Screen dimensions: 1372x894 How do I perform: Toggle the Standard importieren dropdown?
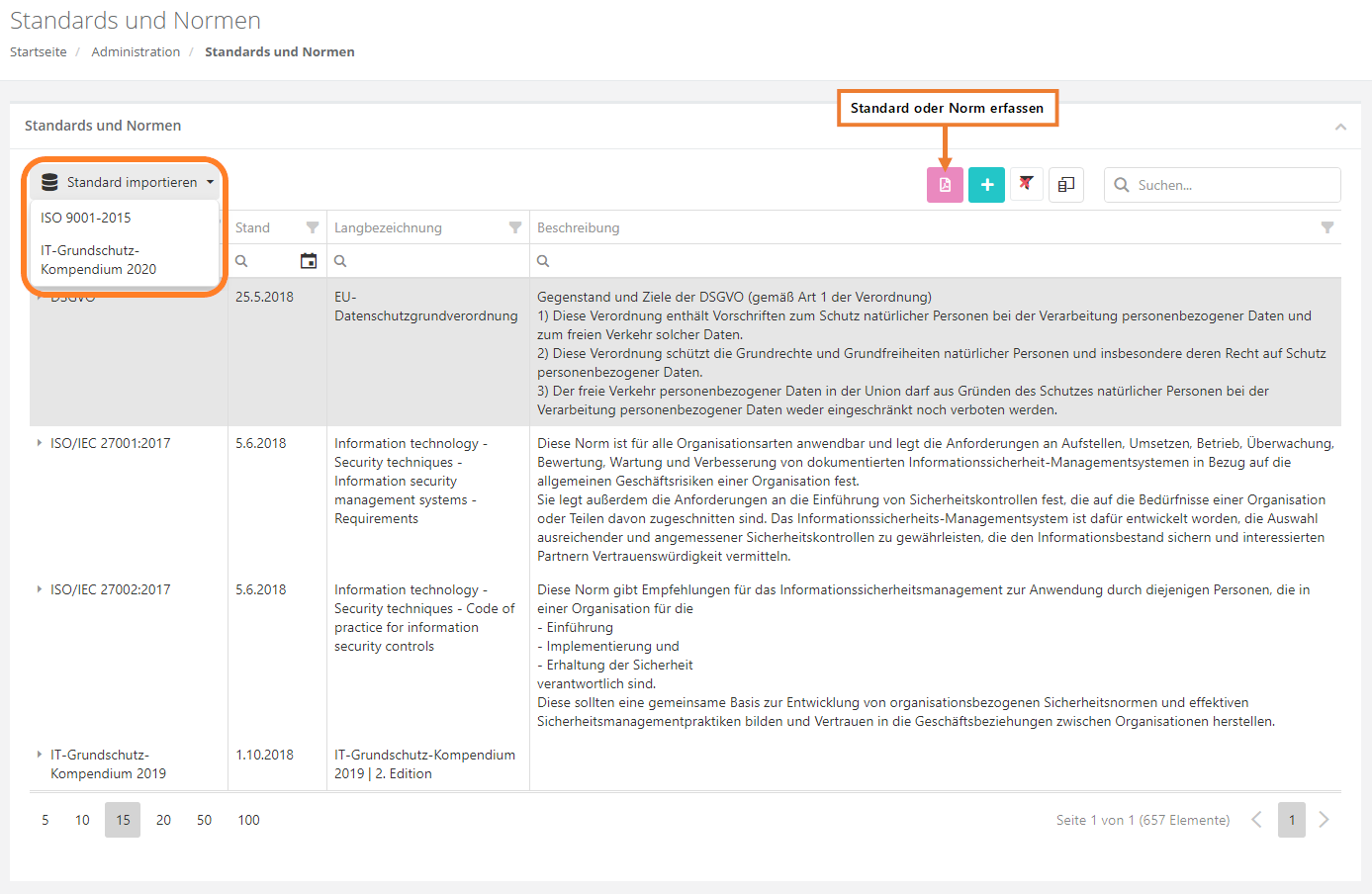tap(127, 182)
